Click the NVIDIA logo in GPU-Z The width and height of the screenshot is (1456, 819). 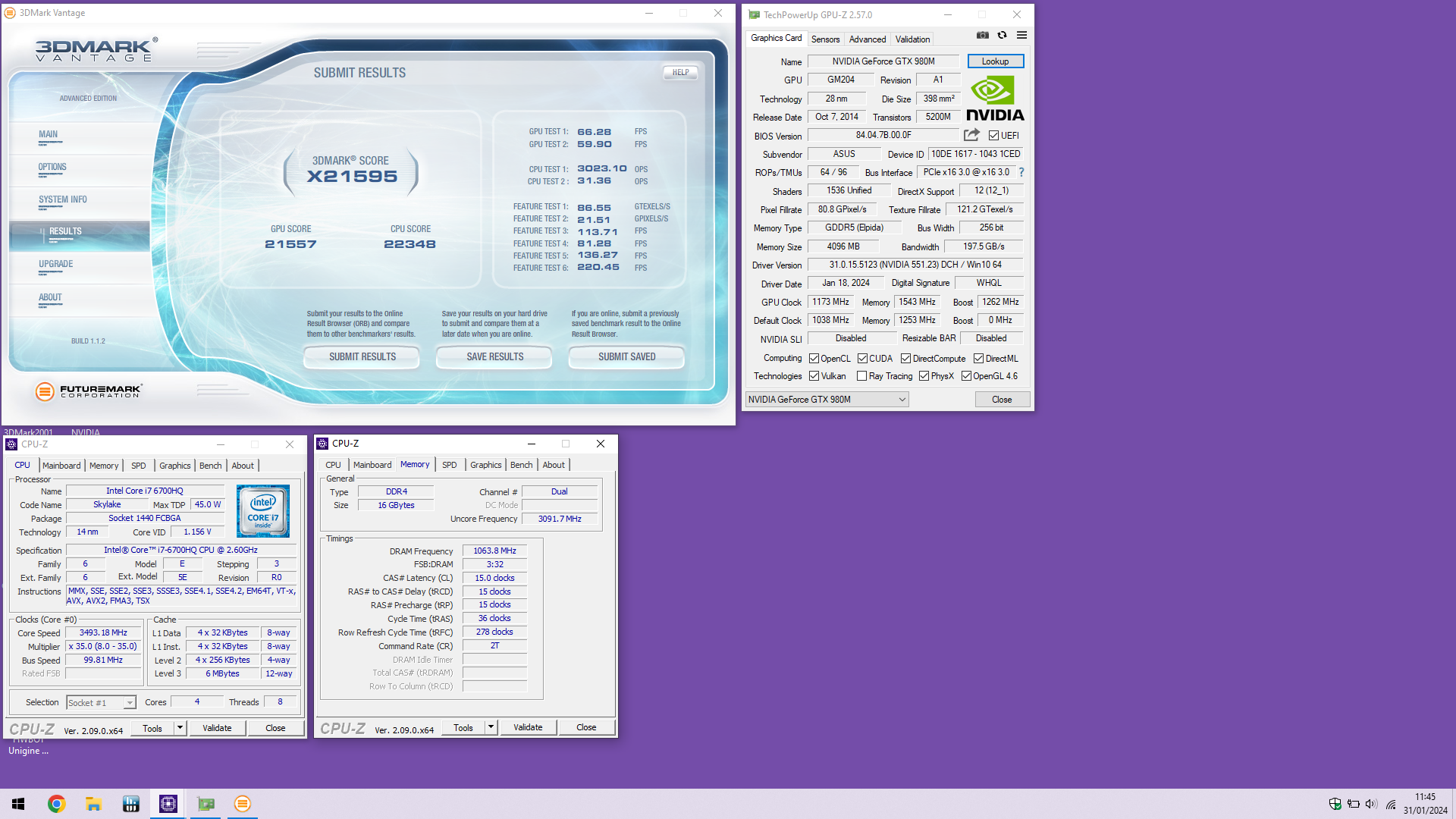995,99
